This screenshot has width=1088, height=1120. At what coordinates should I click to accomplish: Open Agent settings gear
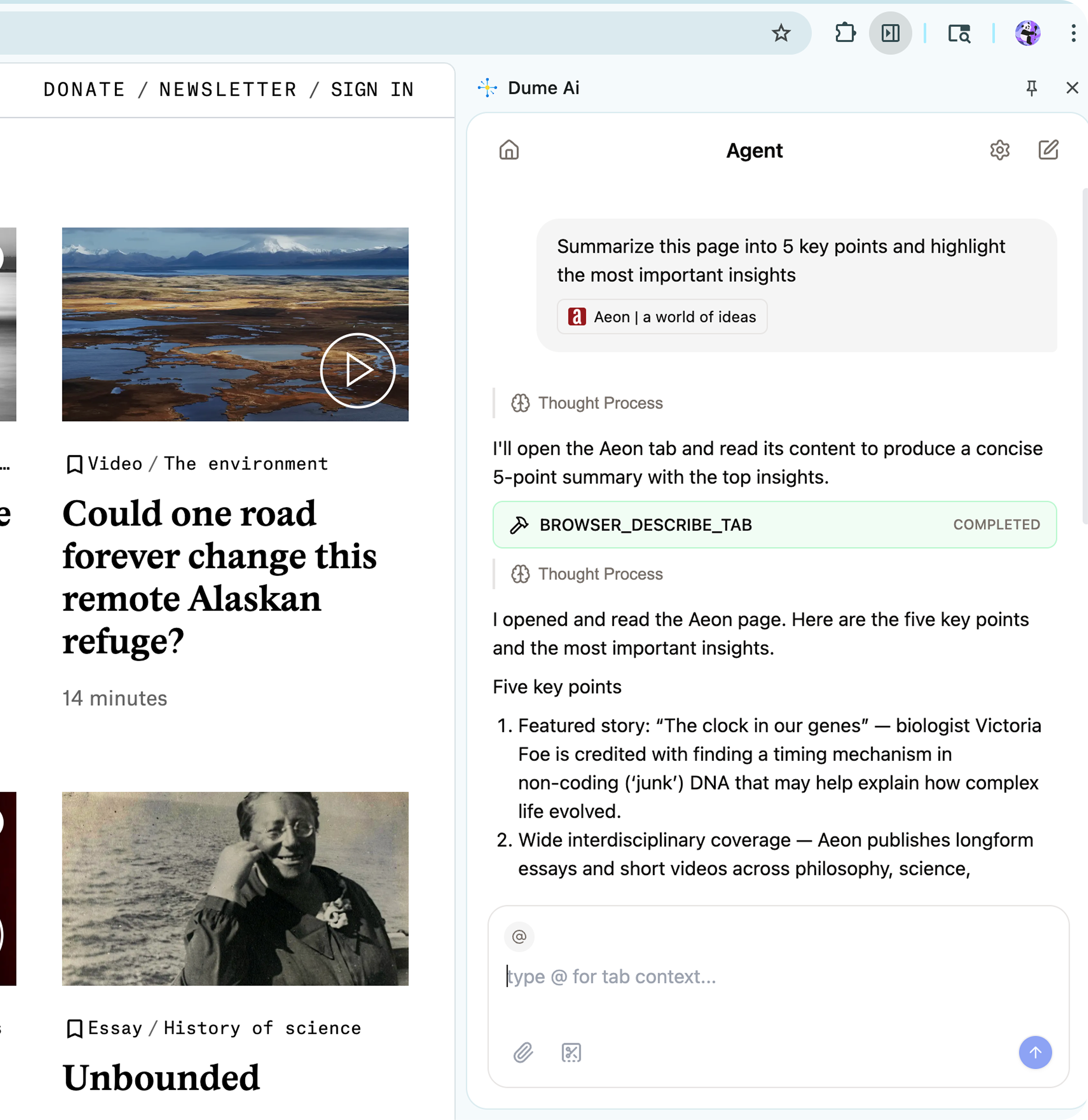[999, 150]
